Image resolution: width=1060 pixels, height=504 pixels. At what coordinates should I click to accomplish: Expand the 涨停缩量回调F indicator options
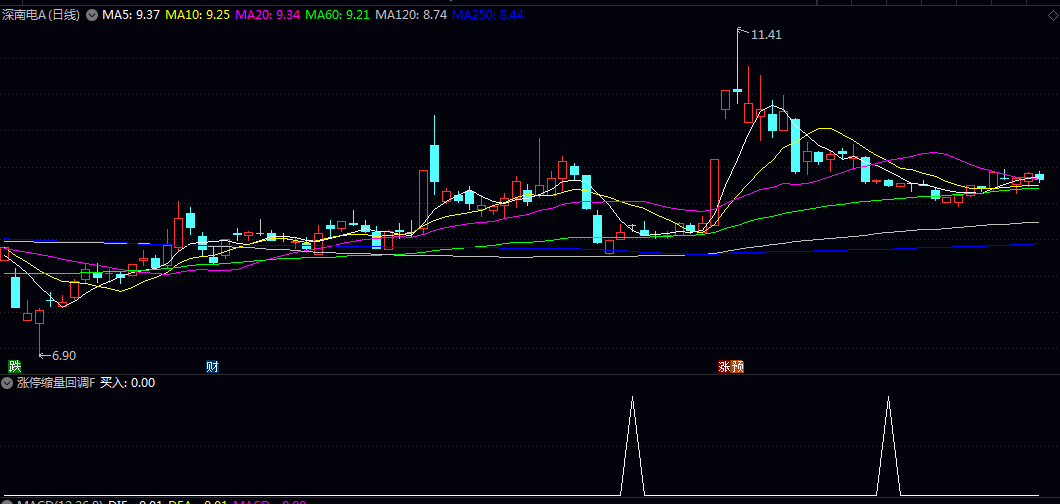[x=8, y=383]
